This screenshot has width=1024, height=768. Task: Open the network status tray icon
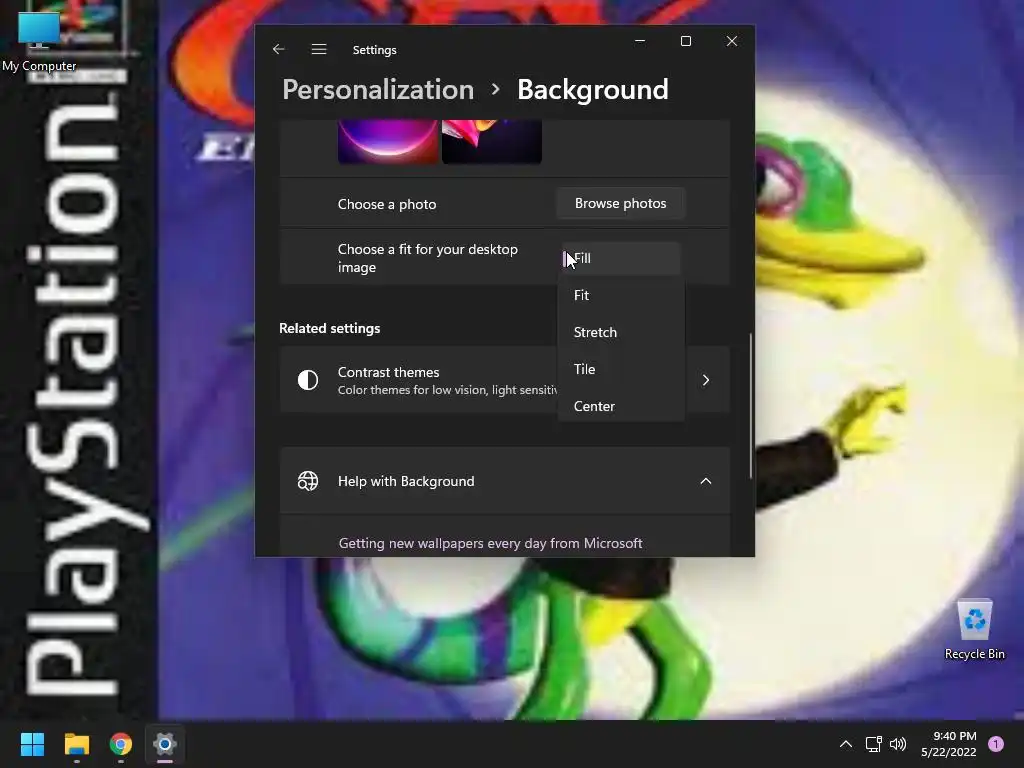[x=874, y=744]
